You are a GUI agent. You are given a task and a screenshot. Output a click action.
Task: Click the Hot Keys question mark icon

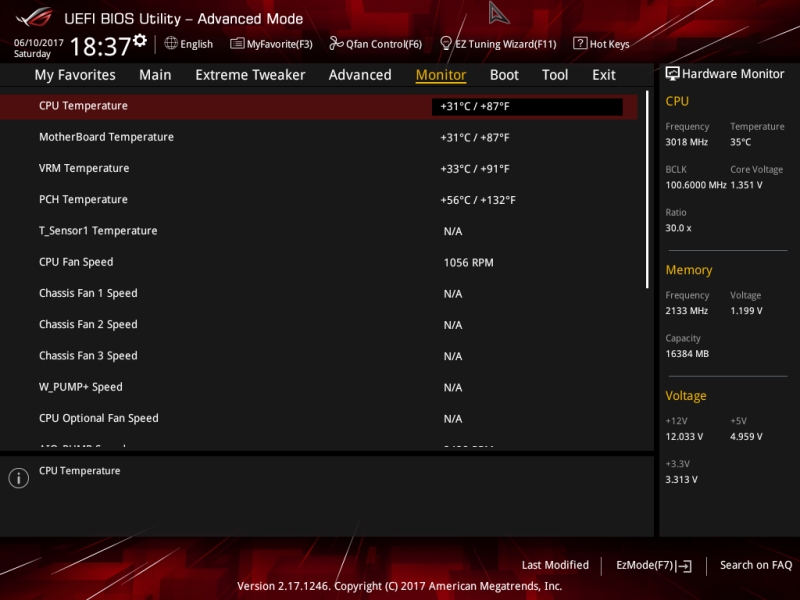click(580, 43)
